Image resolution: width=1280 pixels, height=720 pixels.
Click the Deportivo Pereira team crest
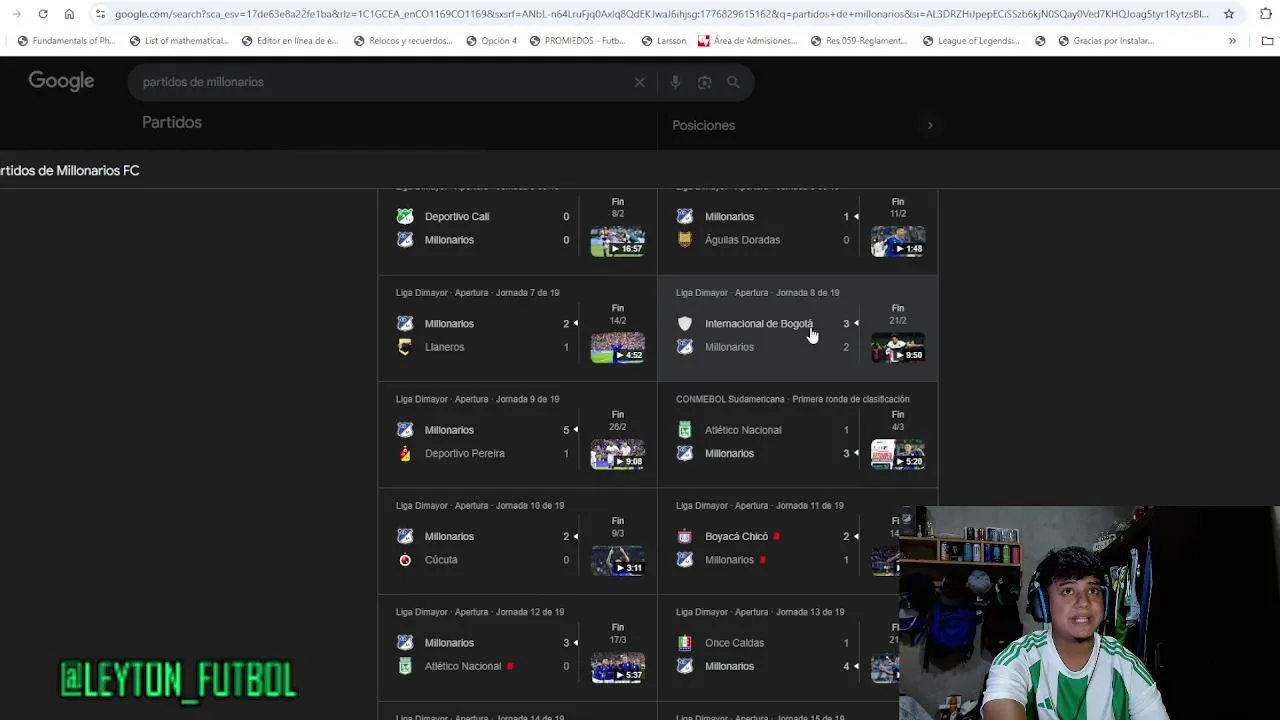point(405,453)
